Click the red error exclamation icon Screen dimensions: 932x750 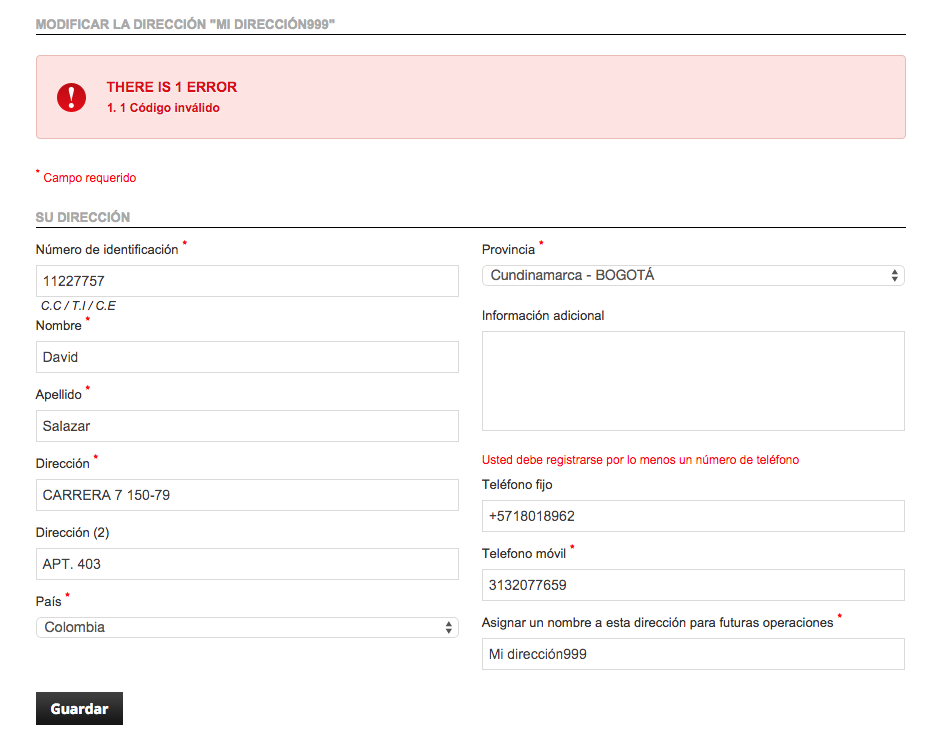(71, 97)
